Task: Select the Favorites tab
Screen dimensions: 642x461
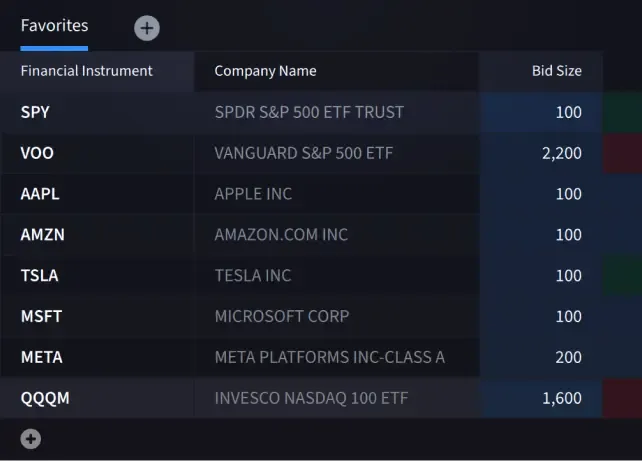Action: [x=54, y=26]
